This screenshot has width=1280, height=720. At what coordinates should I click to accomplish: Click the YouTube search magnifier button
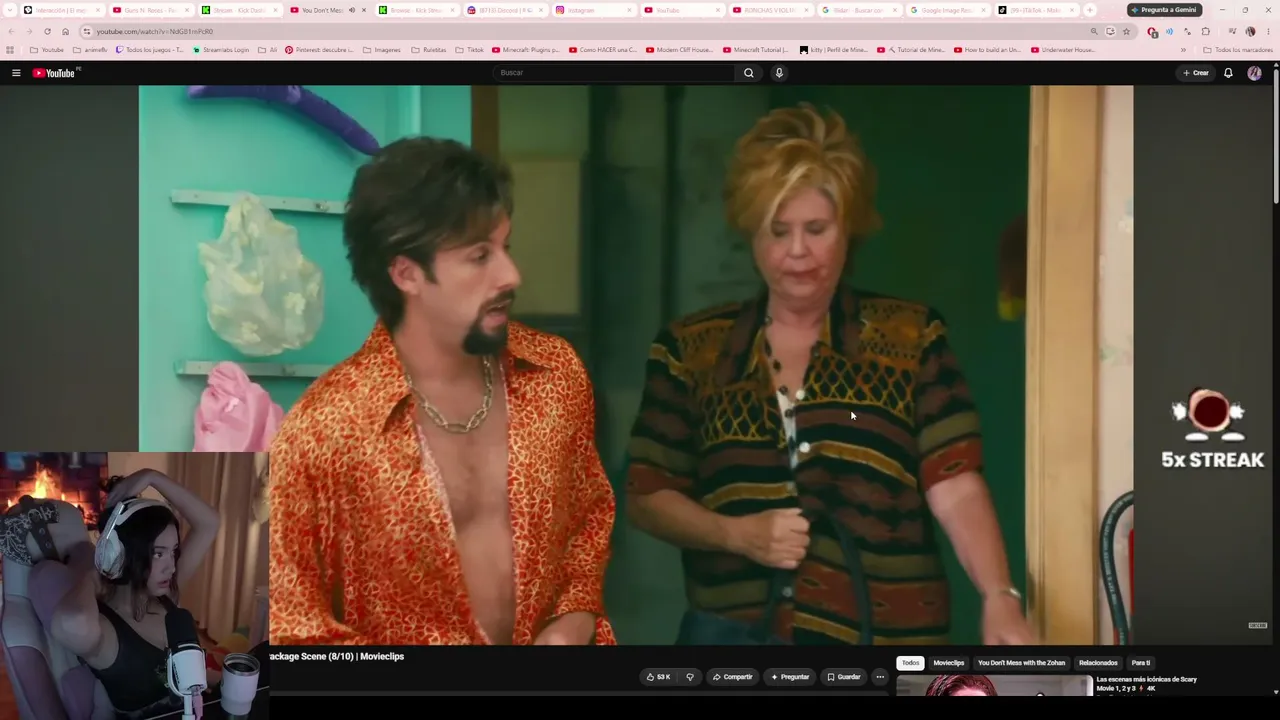748,73
